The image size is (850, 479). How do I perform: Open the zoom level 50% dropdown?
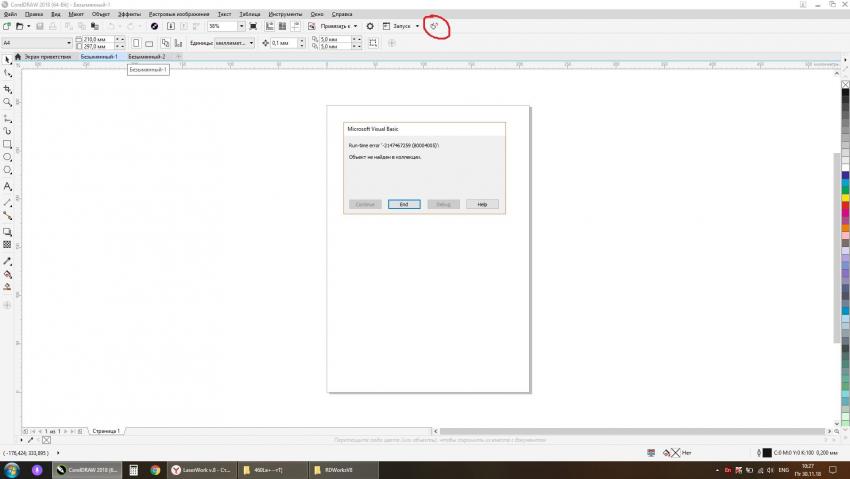coord(241,26)
